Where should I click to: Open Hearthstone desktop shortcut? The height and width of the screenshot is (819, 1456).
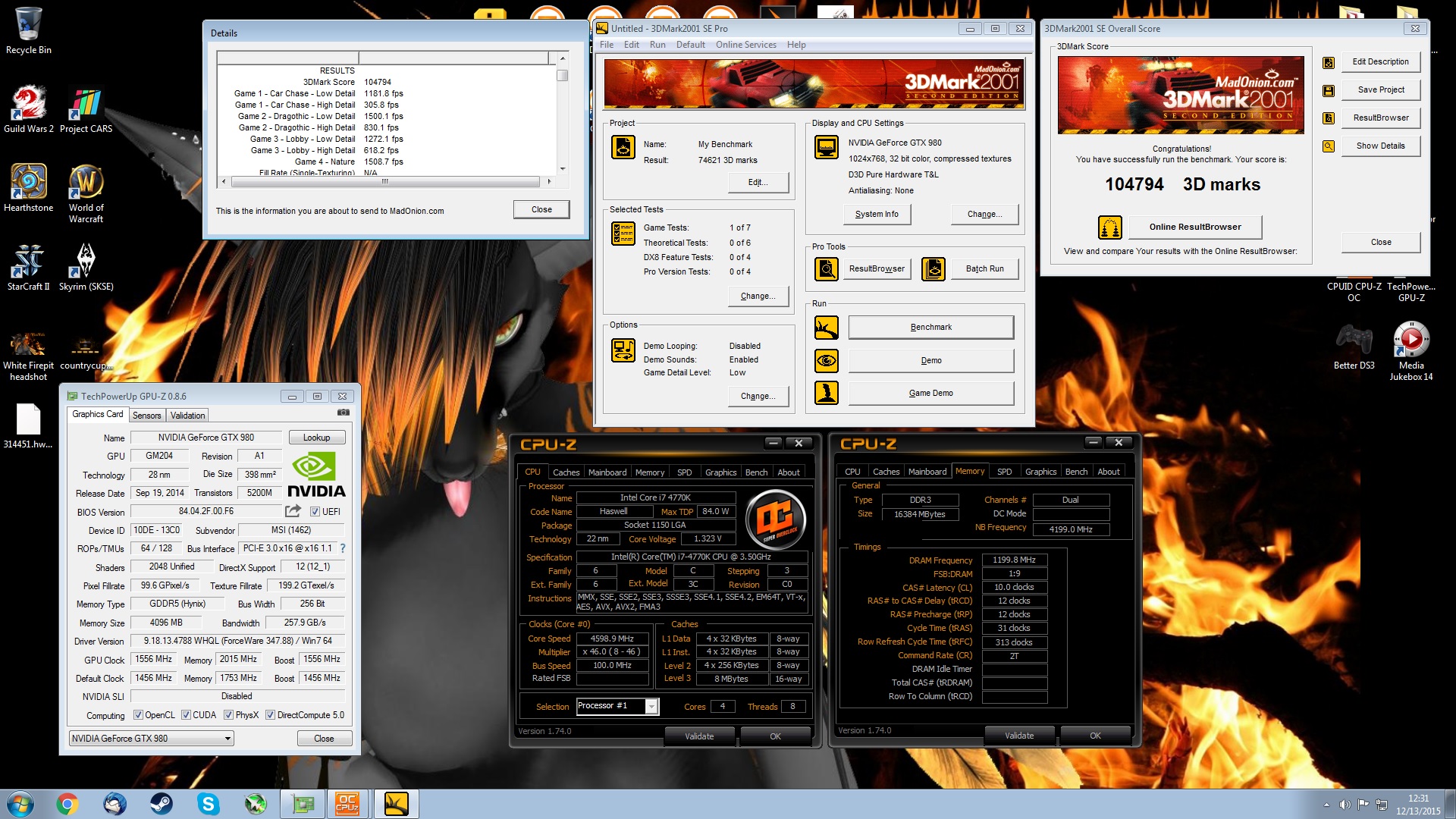pyautogui.click(x=29, y=188)
